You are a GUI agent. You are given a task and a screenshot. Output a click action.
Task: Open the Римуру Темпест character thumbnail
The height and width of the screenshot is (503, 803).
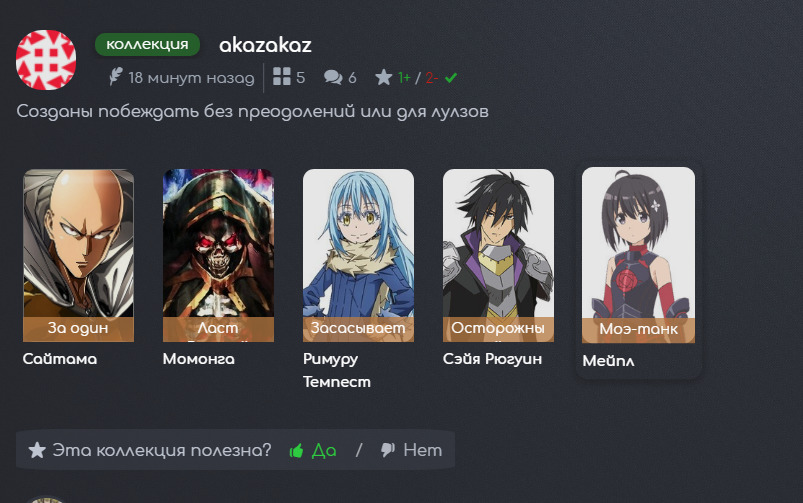tap(358, 255)
